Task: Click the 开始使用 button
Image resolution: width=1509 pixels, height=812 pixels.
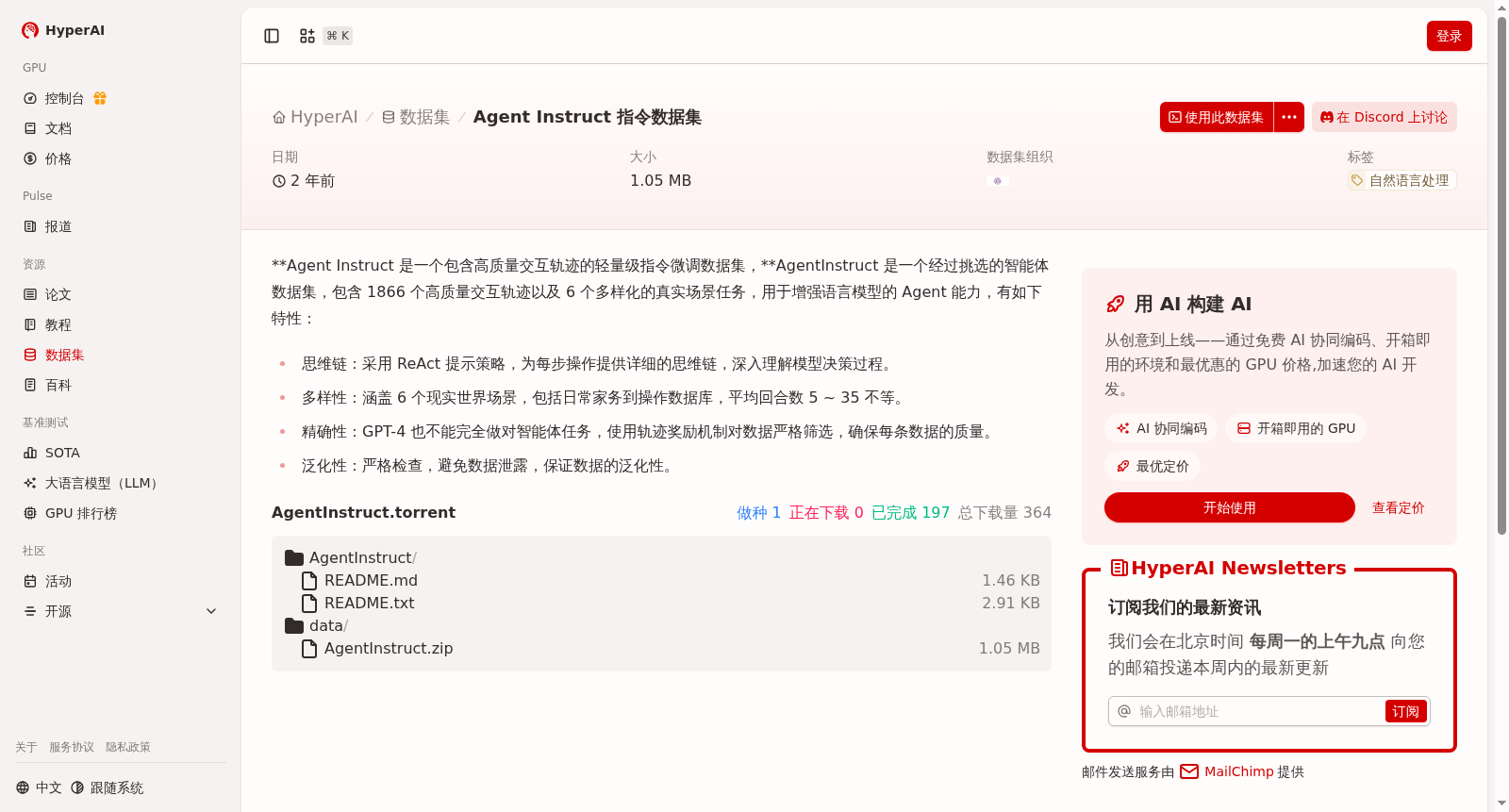Action: (1230, 507)
